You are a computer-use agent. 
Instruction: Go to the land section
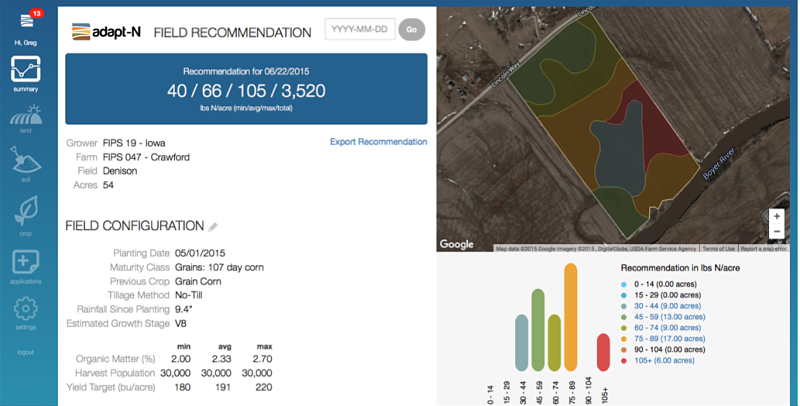tap(26, 118)
